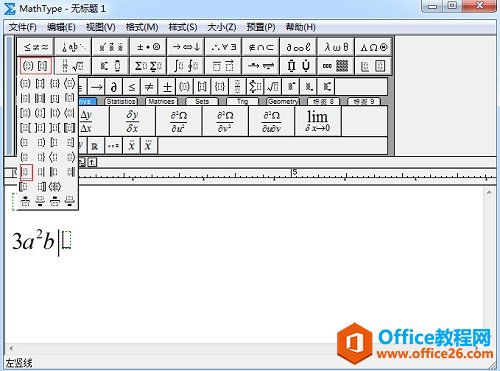Image resolution: width=500 pixels, height=371 pixels.
Task: Insert plus-minus sign from small bar
Action: tap(167, 87)
